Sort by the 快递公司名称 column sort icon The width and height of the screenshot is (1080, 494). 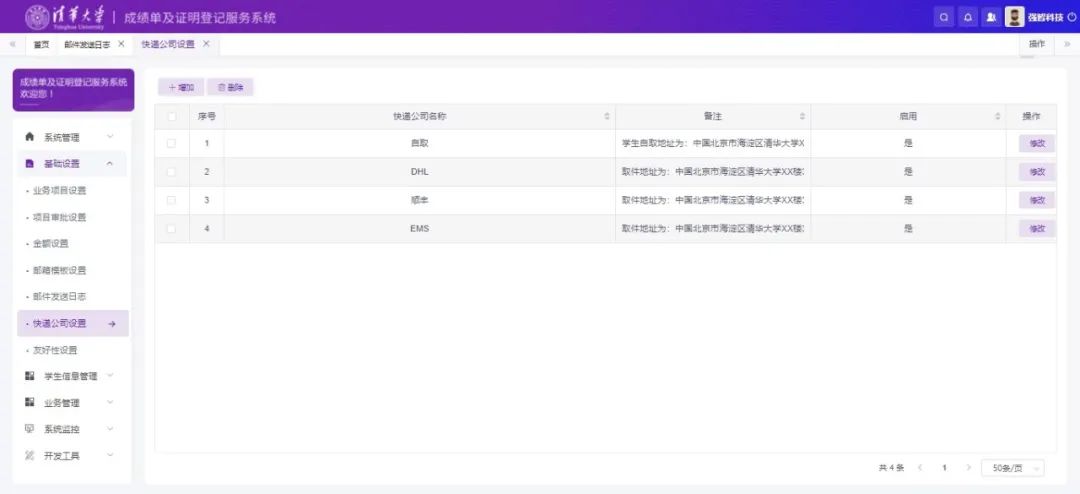click(x=607, y=117)
